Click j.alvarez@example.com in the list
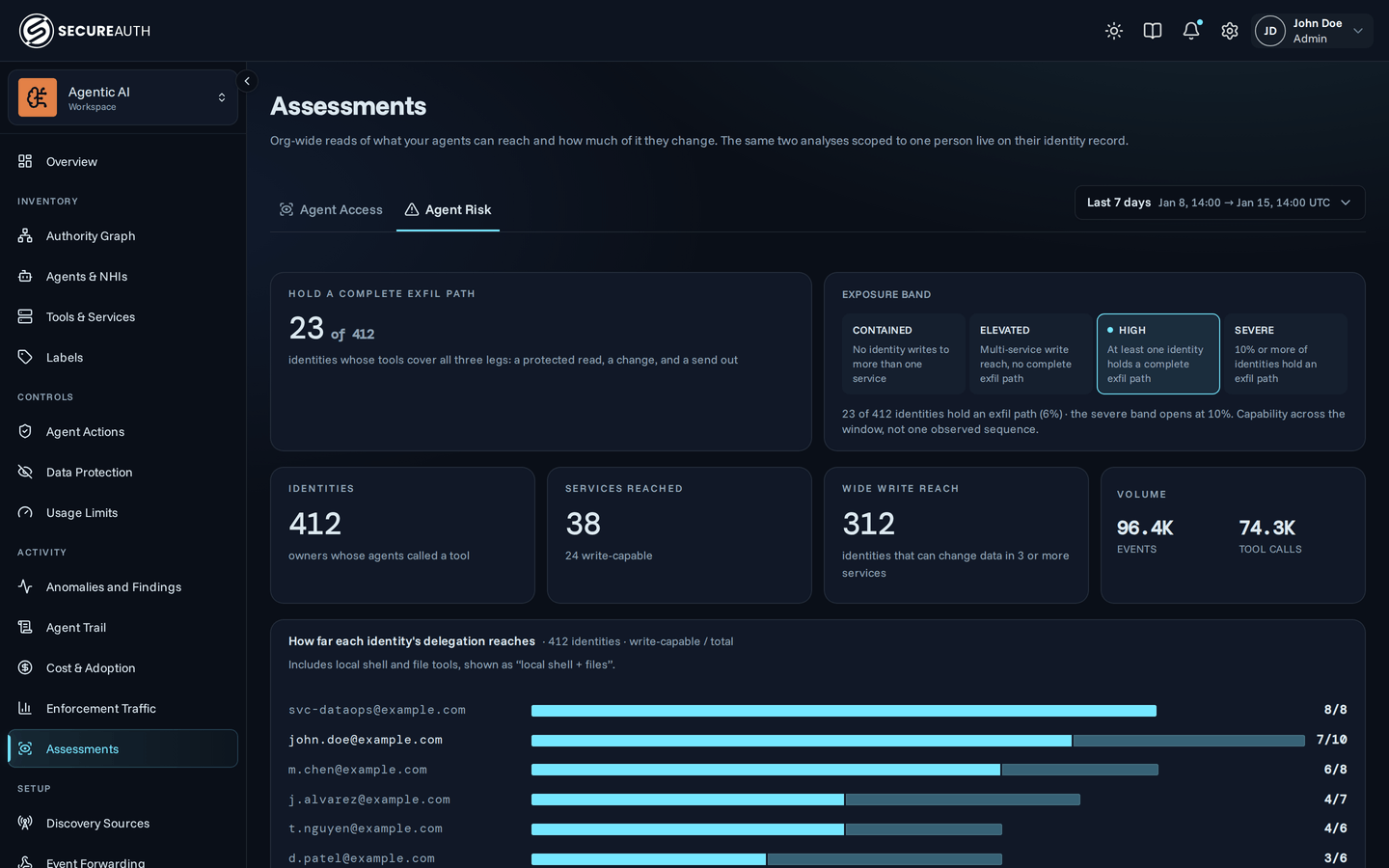Viewport: 1389px width, 868px height. pyautogui.click(x=369, y=800)
